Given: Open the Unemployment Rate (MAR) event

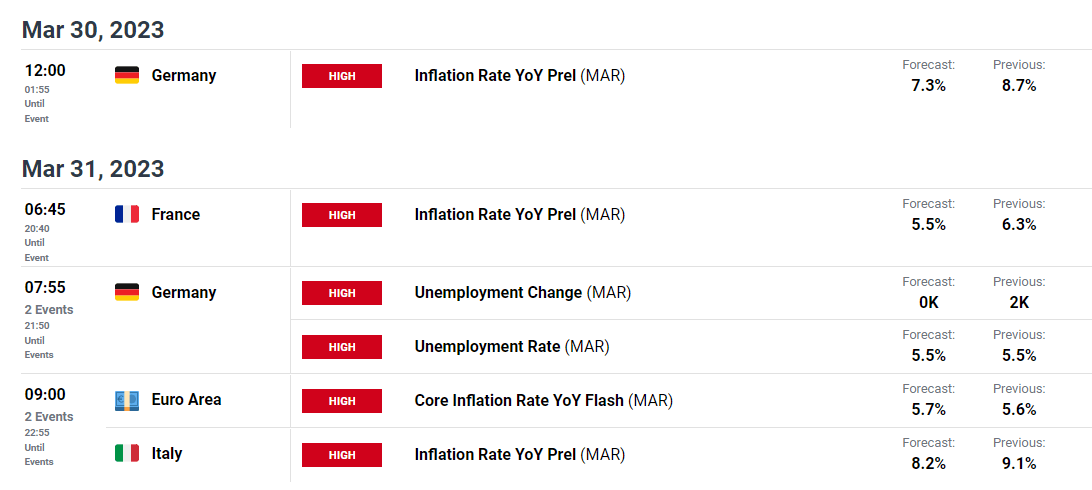Looking at the screenshot, I should pos(512,347).
